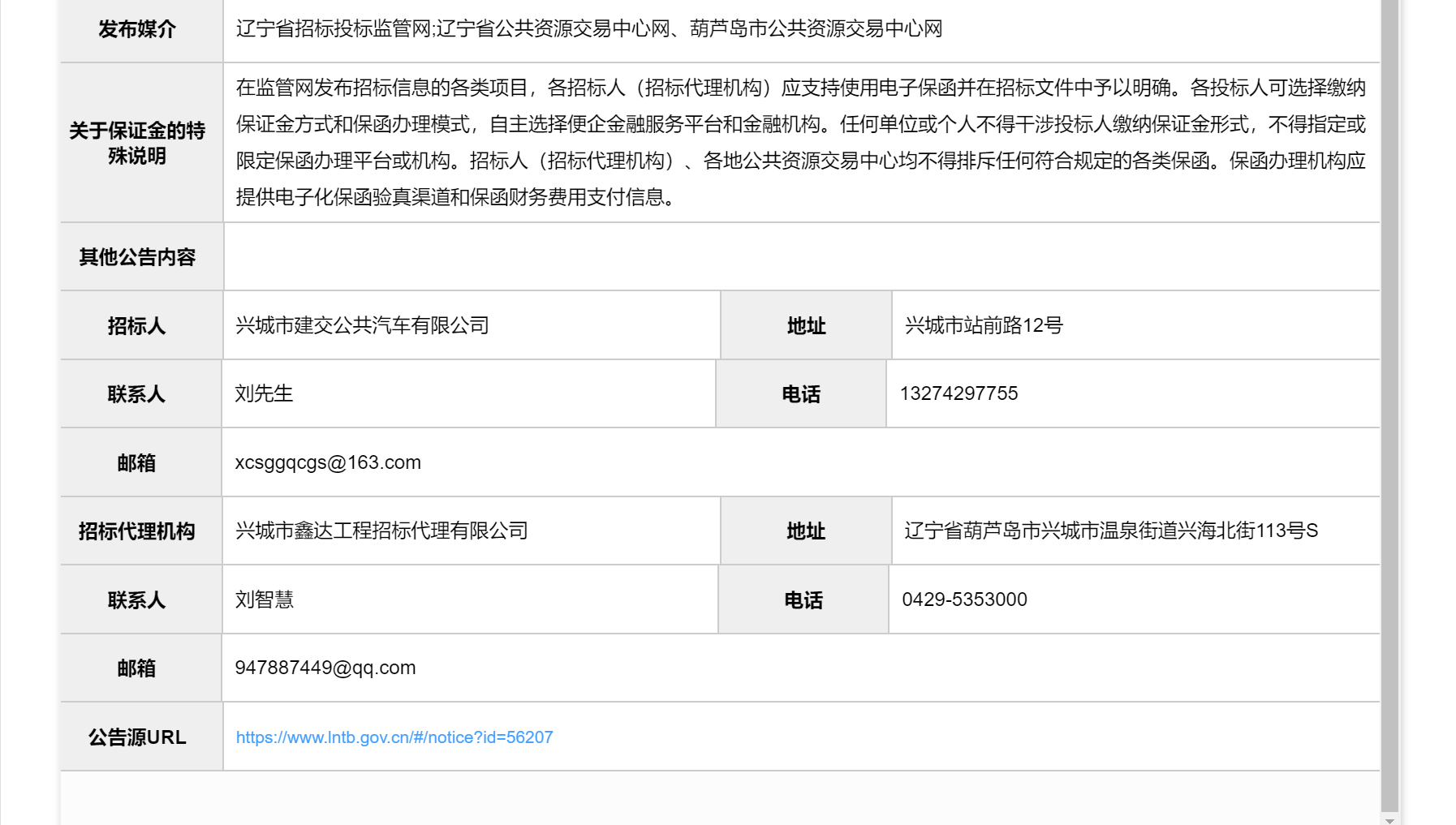Click the 公告源URL row label
This screenshot has height=825, width=1456.
(137, 737)
